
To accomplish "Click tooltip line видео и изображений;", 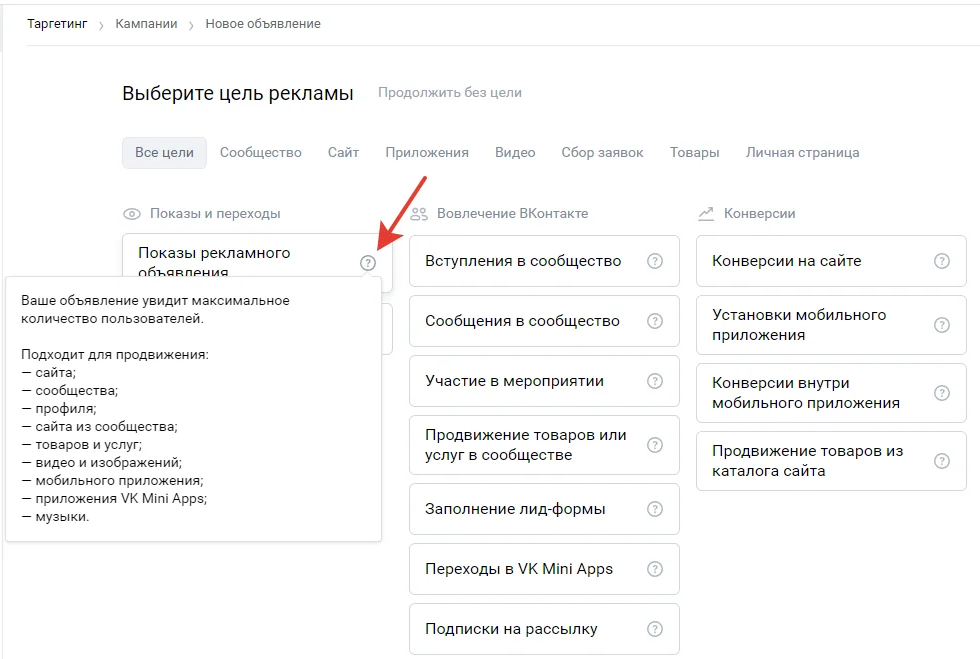I will (x=102, y=463).
